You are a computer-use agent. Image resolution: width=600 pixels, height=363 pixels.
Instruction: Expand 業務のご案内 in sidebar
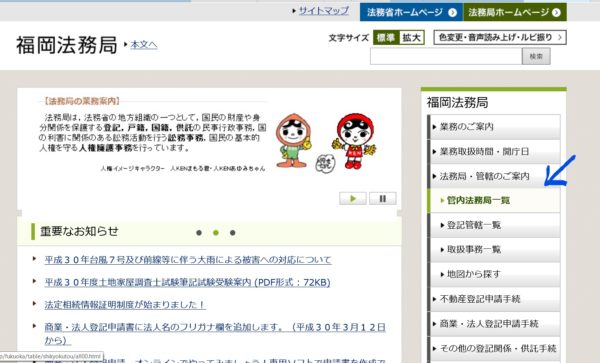pos(494,127)
